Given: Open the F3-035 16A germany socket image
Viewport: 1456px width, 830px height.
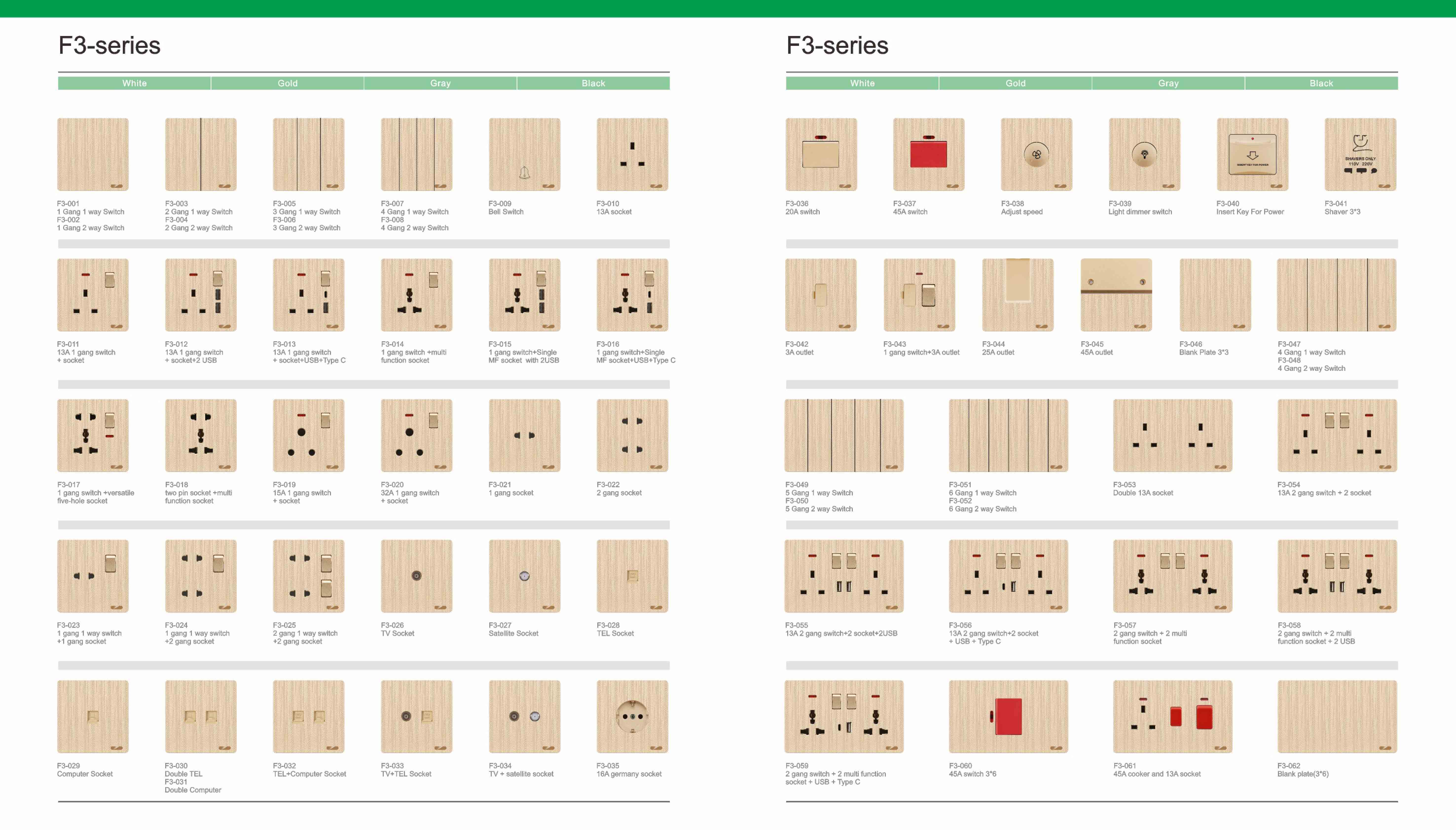Looking at the screenshot, I should 632,717.
